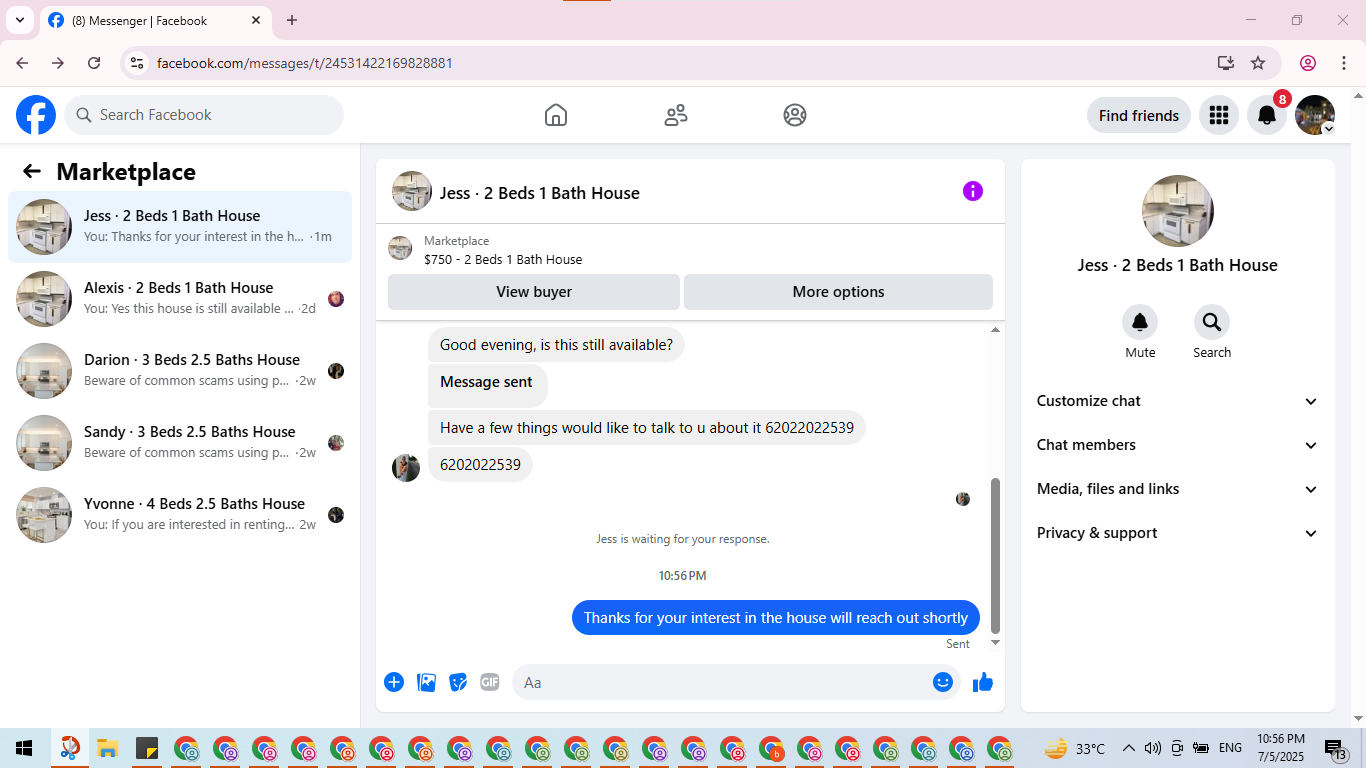Click the chat scrollbar down arrow
1366x768 pixels.
pos(995,643)
